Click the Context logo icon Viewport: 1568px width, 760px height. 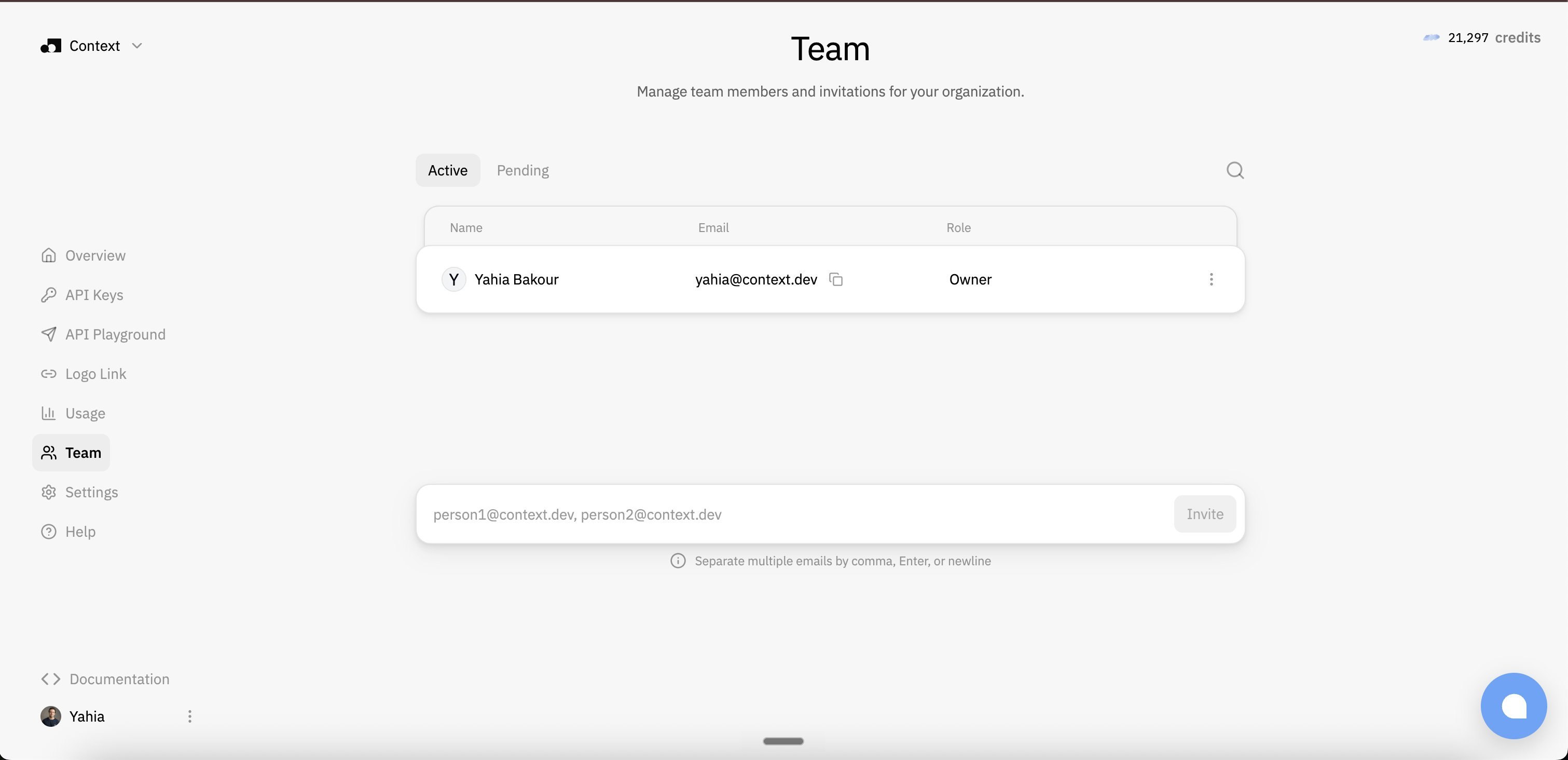[51, 46]
